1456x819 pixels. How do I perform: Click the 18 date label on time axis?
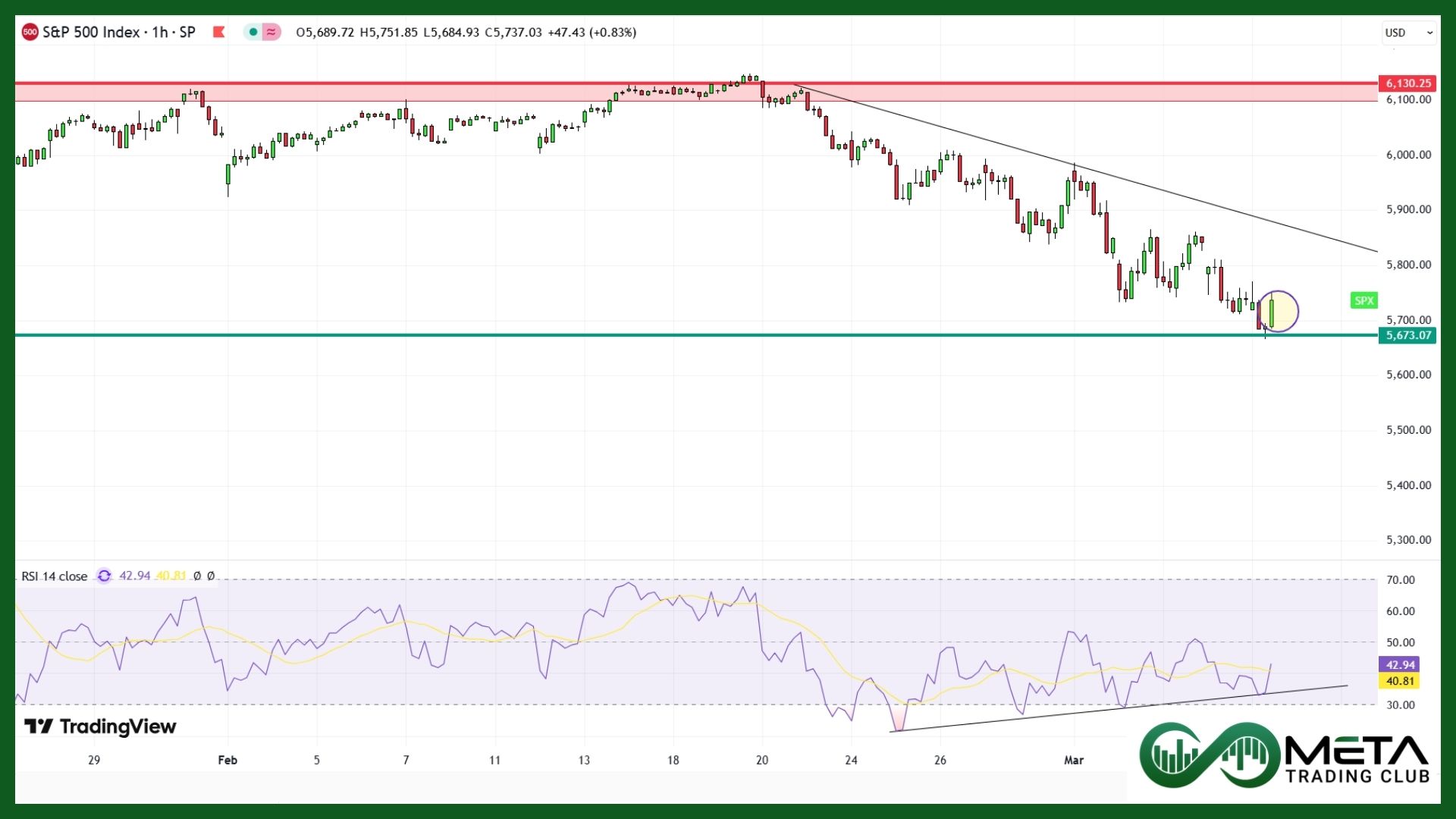[x=673, y=760]
